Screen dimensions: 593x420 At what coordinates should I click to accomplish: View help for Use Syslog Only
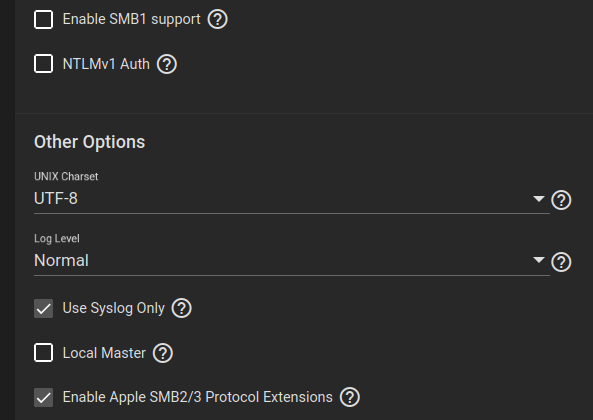(x=182, y=308)
